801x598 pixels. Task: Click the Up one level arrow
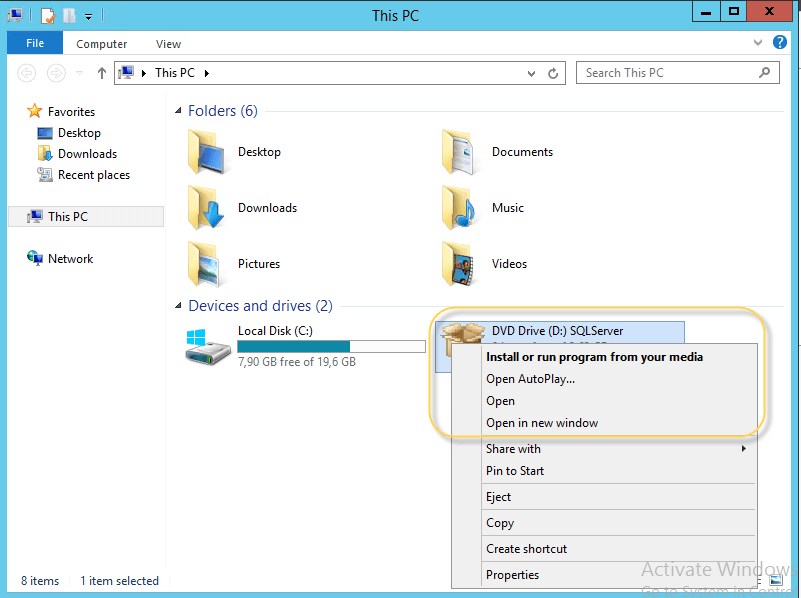click(x=101, y=73)
